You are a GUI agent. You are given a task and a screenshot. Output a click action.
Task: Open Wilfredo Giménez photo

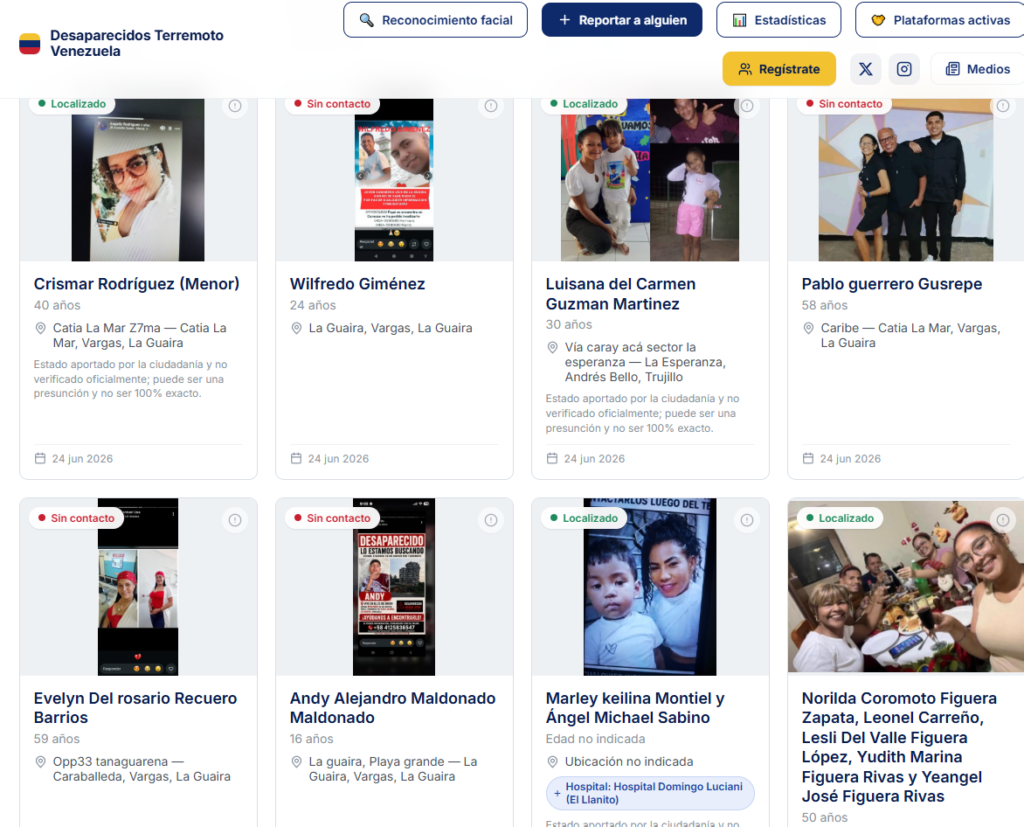click(x=394, y=180)
